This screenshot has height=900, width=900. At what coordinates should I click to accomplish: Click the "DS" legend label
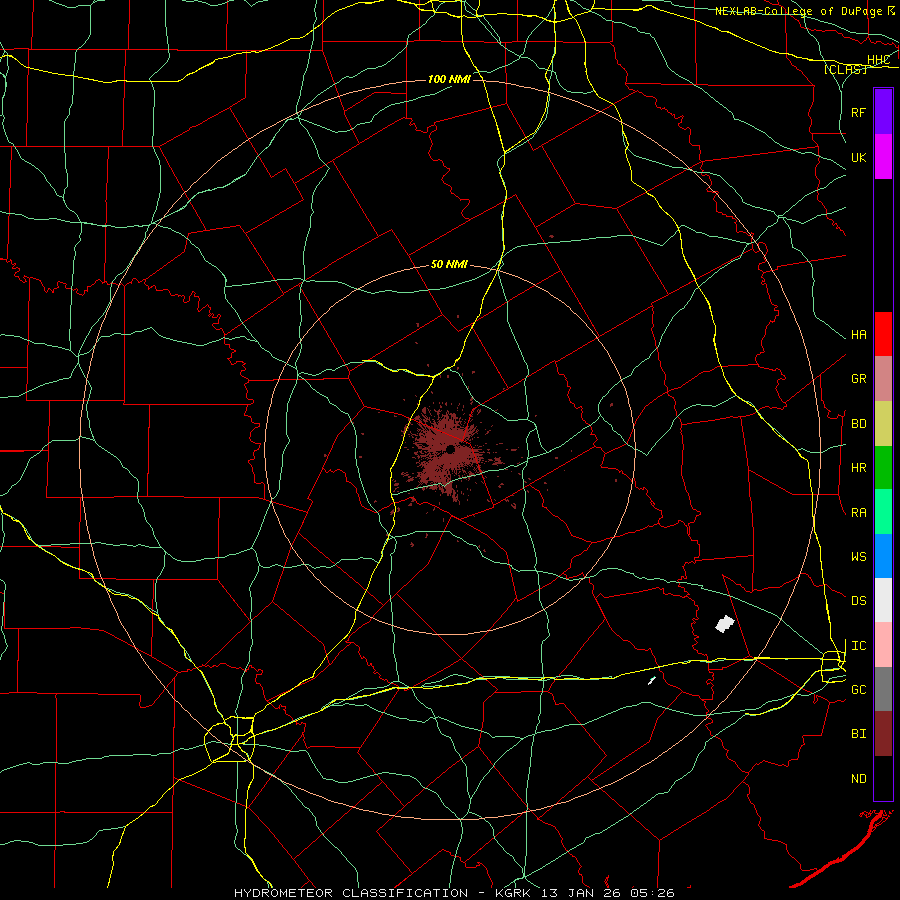(x=858, y=601)
